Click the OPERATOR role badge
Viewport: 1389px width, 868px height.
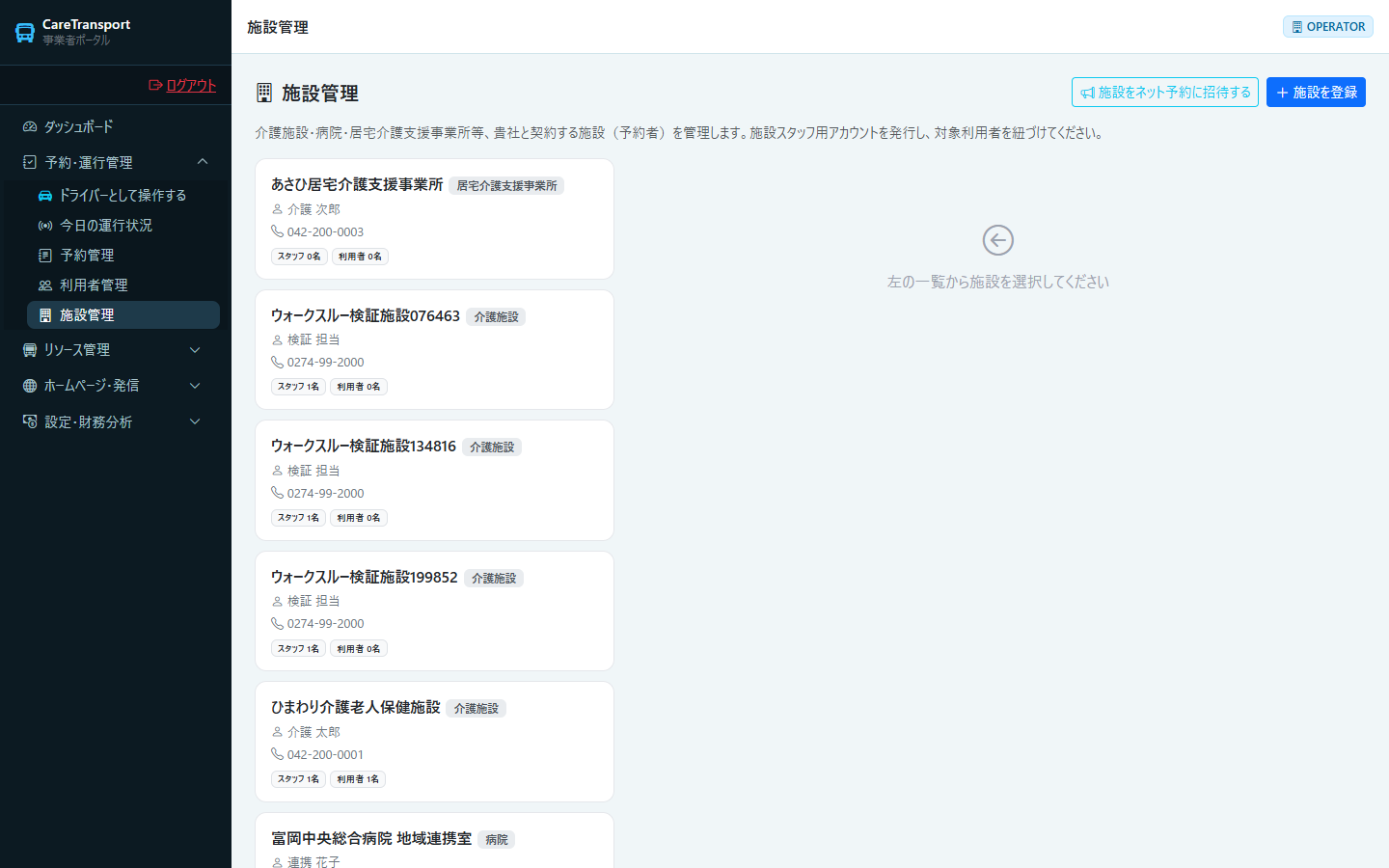pyautogui.click(x=1328, y=27)
